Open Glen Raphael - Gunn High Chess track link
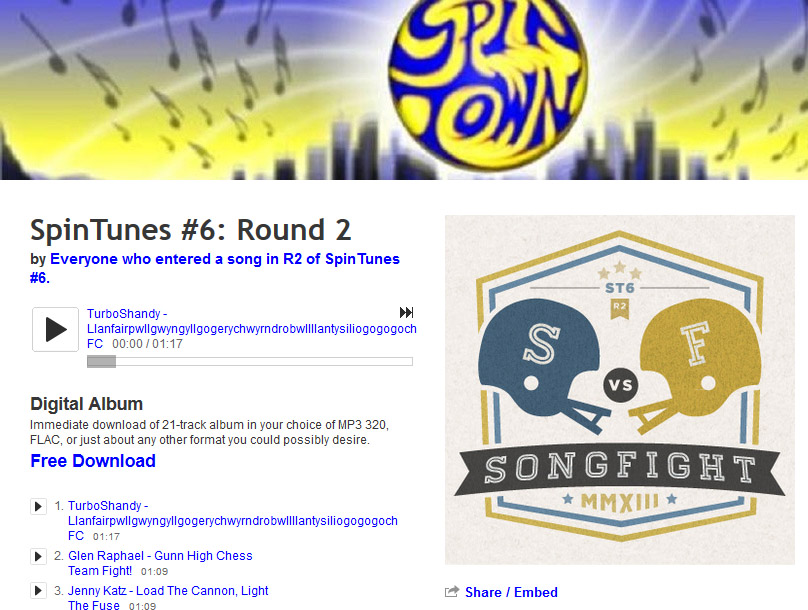 160,563
